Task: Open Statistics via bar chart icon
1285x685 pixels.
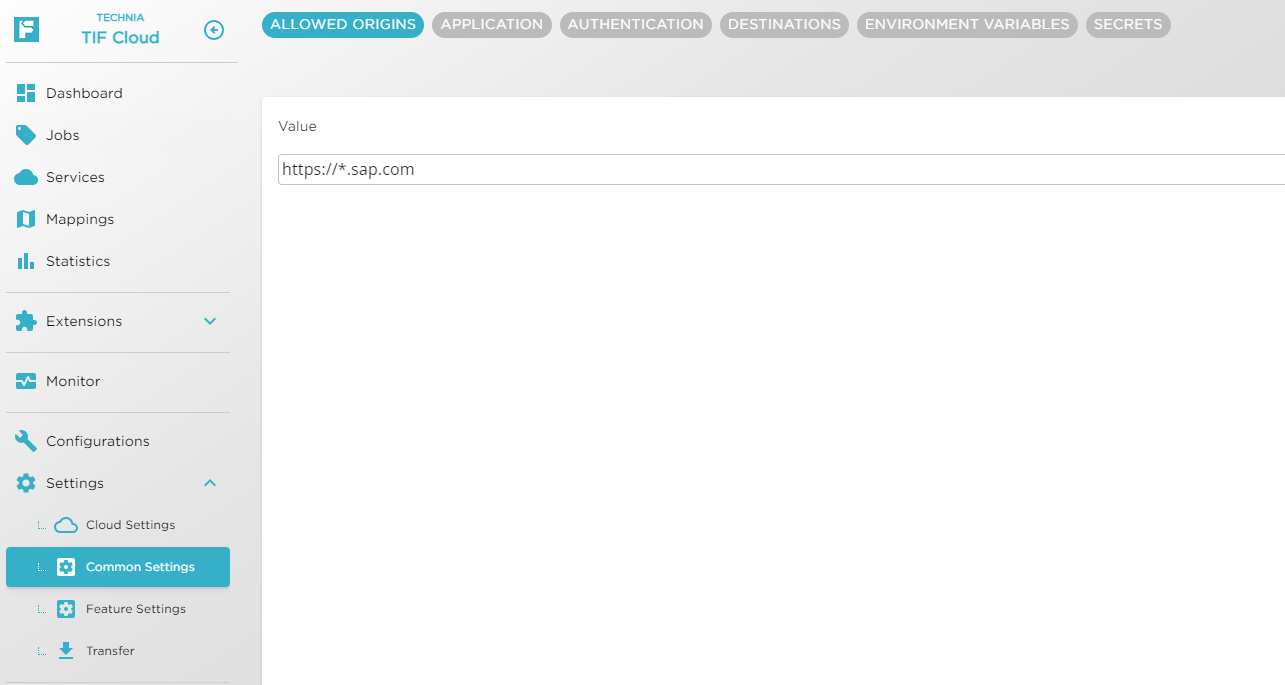Action: 26,261
